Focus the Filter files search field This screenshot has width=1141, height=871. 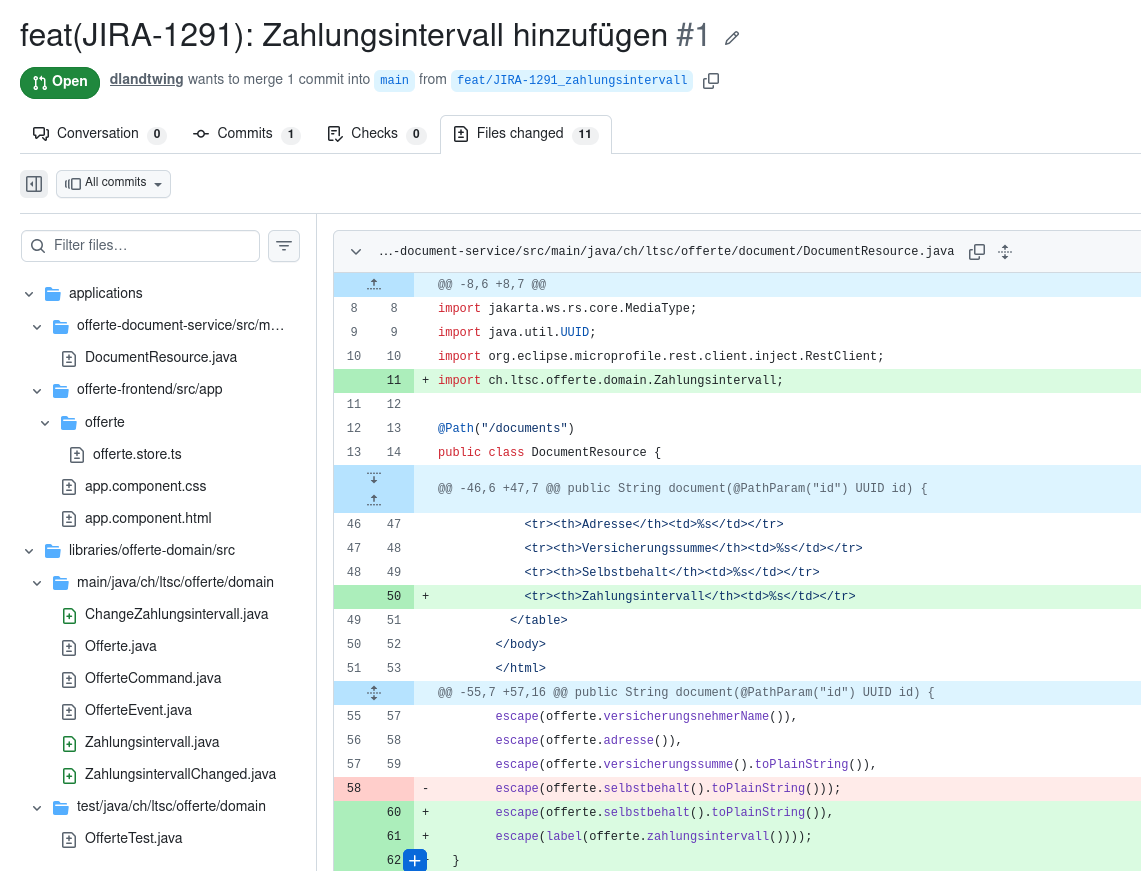pos(140,246)
